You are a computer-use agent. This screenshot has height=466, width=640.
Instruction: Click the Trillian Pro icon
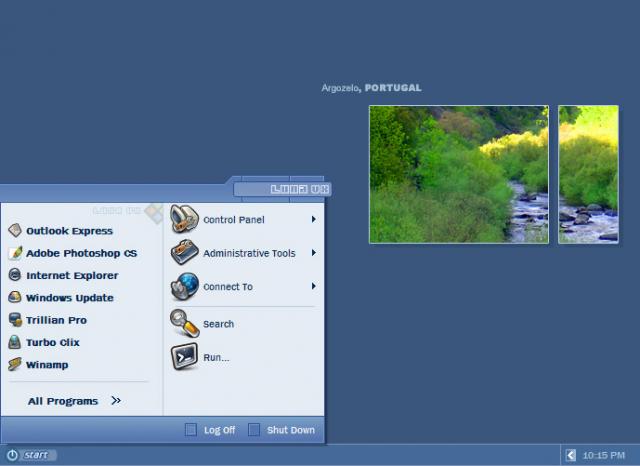click(x=15, y=320)
